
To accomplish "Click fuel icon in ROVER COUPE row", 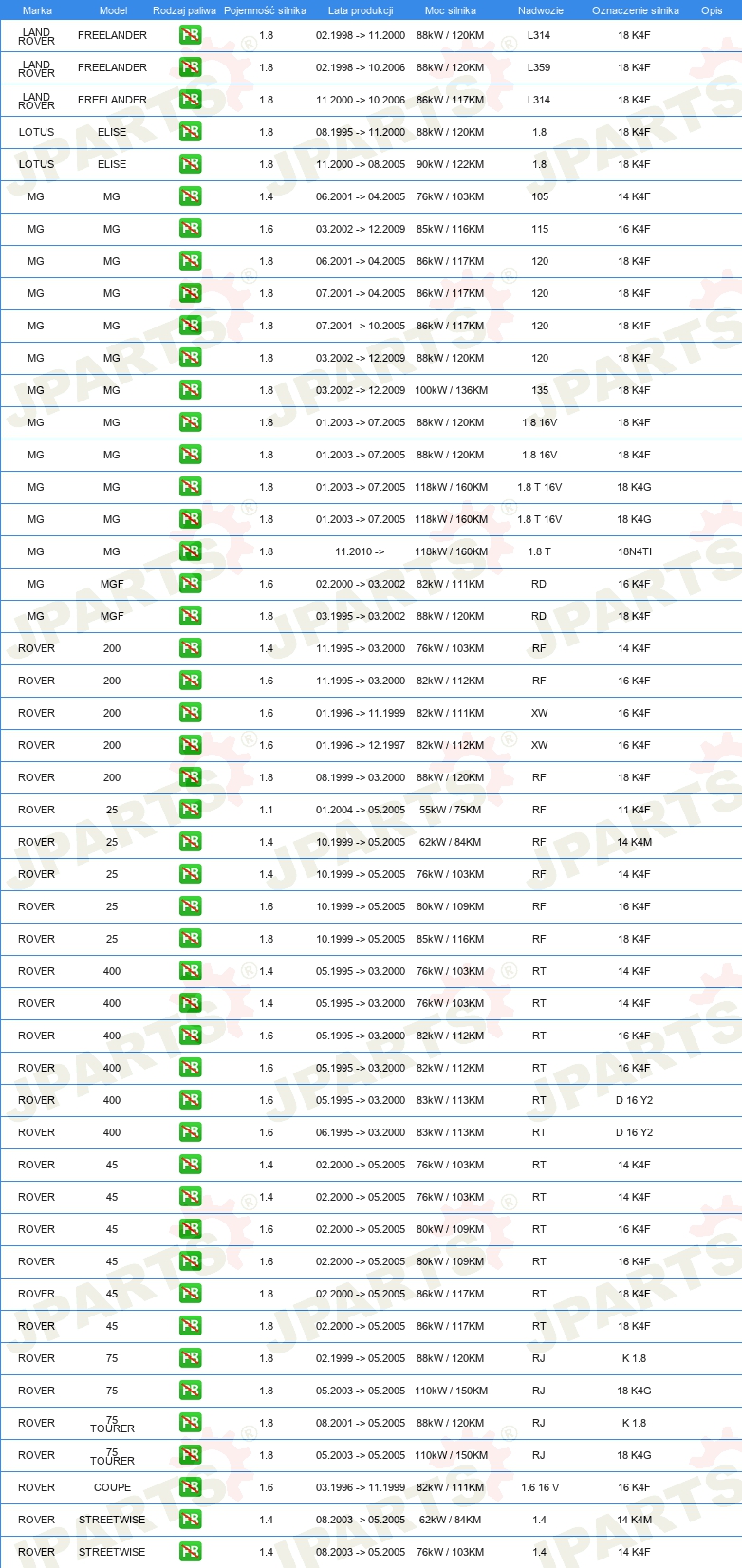I will coord(191,1487).
